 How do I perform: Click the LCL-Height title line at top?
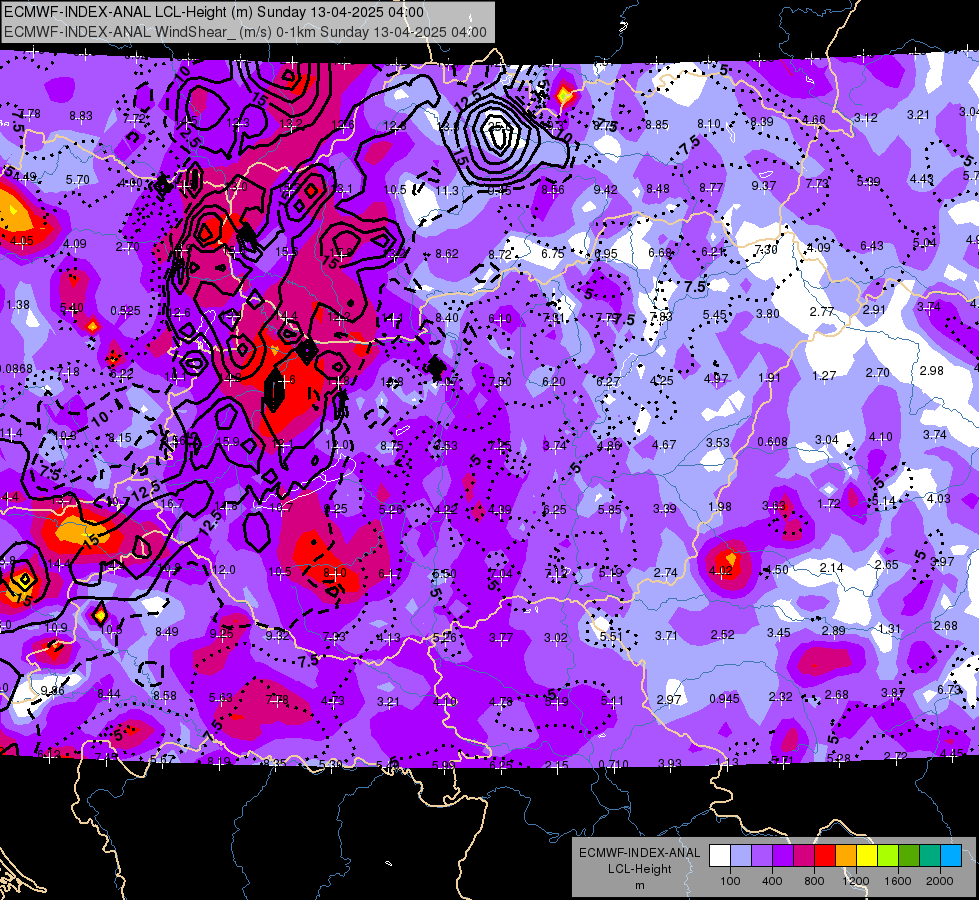[214, 12]
